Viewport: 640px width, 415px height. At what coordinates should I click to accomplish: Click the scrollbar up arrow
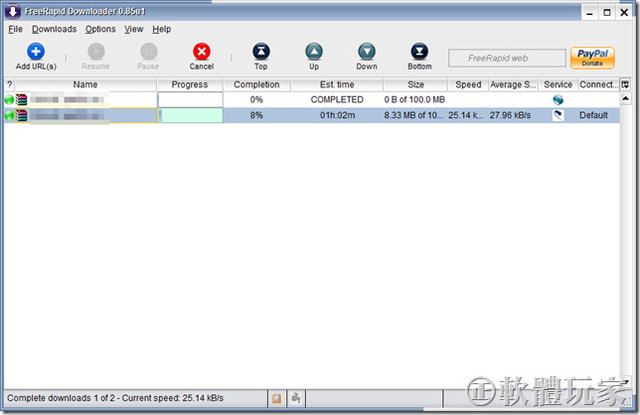625,98
